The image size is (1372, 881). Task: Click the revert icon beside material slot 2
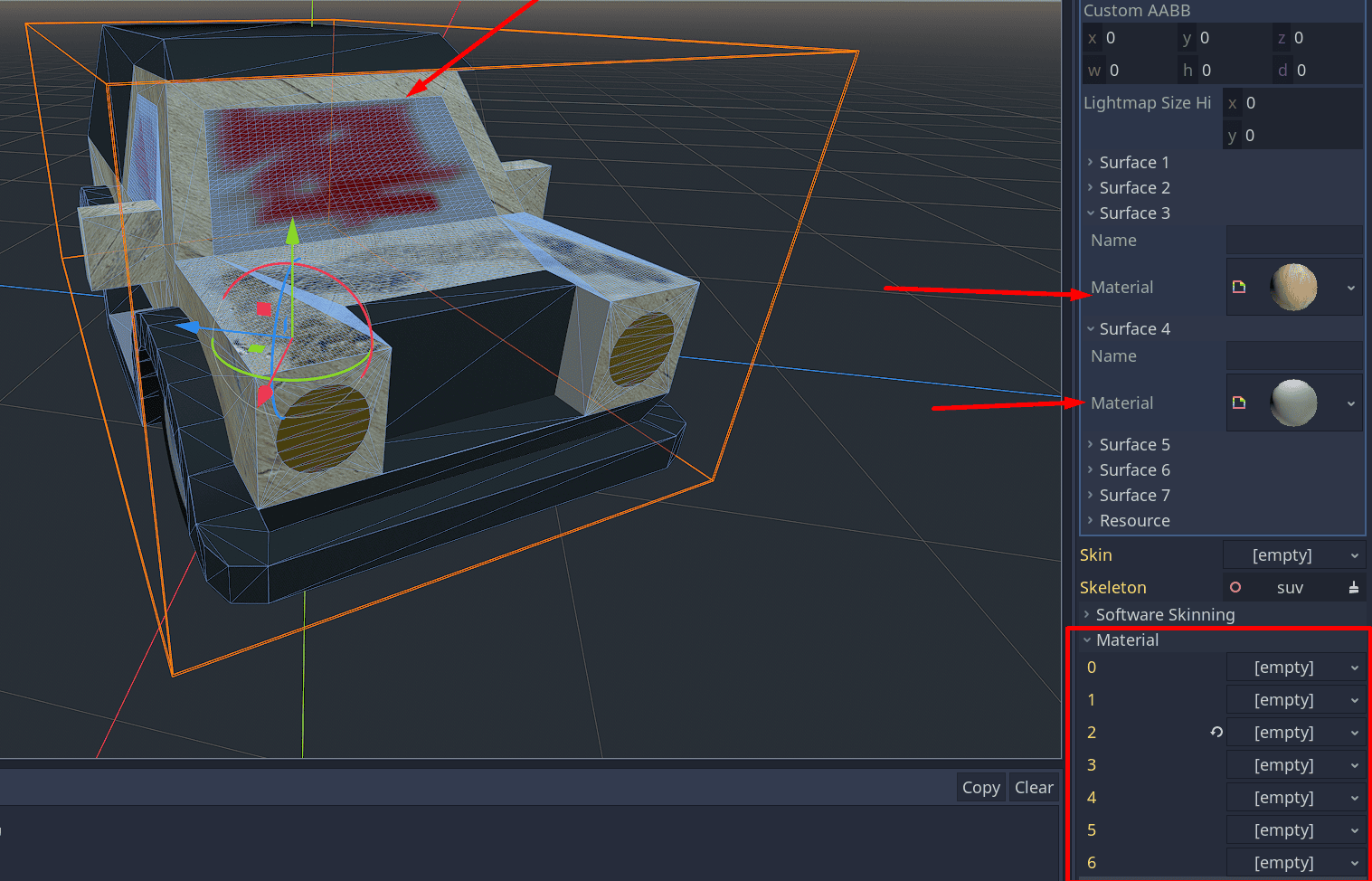tap(1216, 732)
